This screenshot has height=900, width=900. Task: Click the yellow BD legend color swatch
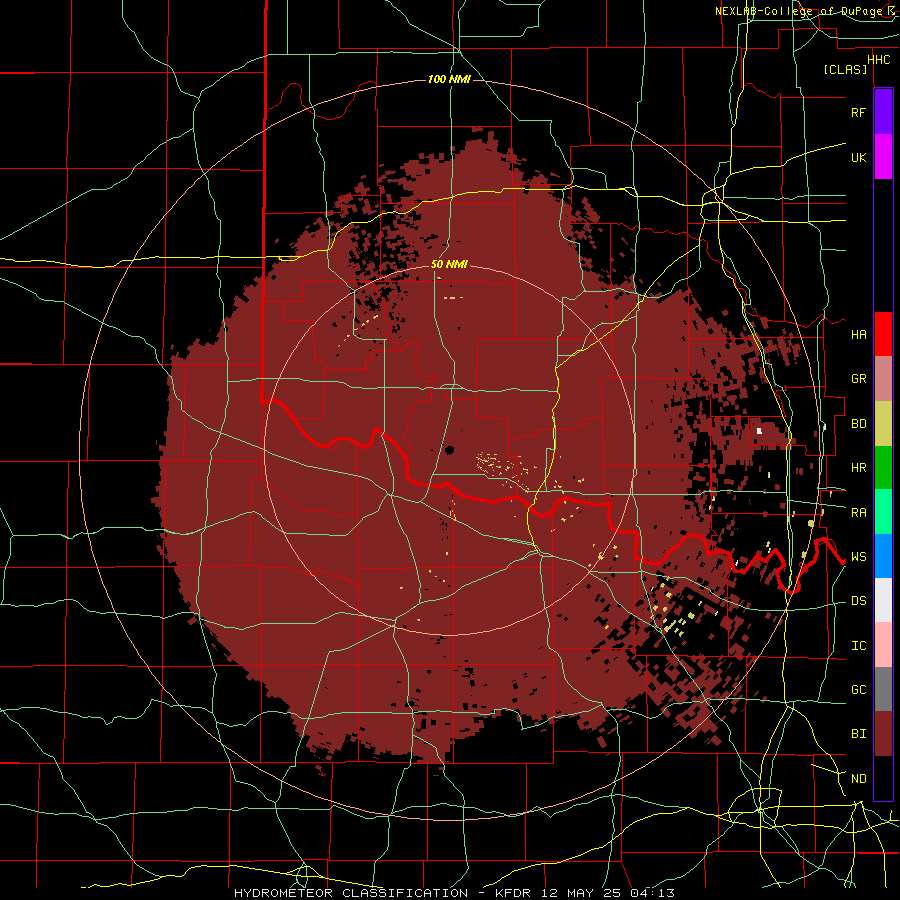pyautogui.click(x=883, y=424)
